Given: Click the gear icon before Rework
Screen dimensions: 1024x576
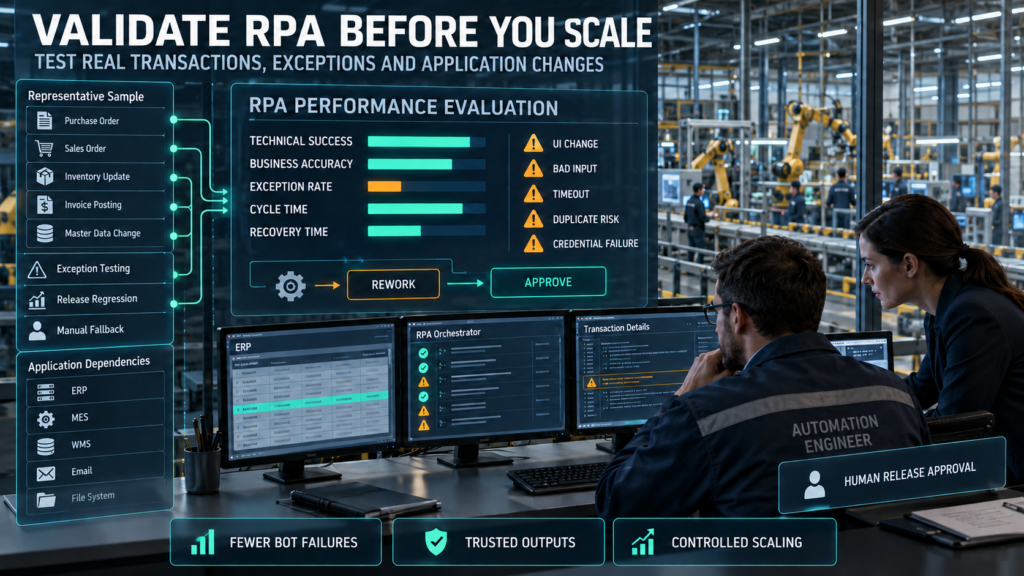Looking at the screenshot, I should (290, 285).
